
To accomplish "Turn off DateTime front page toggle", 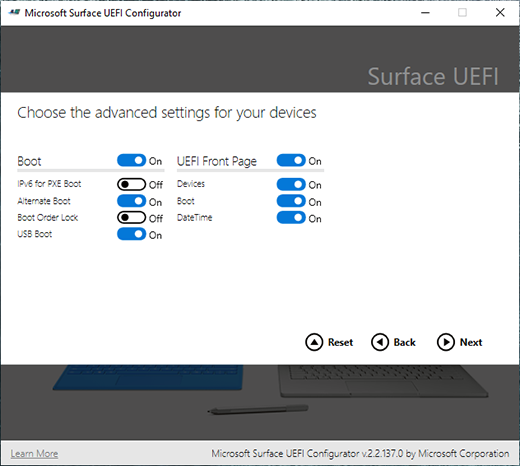I will pos(291,218).
